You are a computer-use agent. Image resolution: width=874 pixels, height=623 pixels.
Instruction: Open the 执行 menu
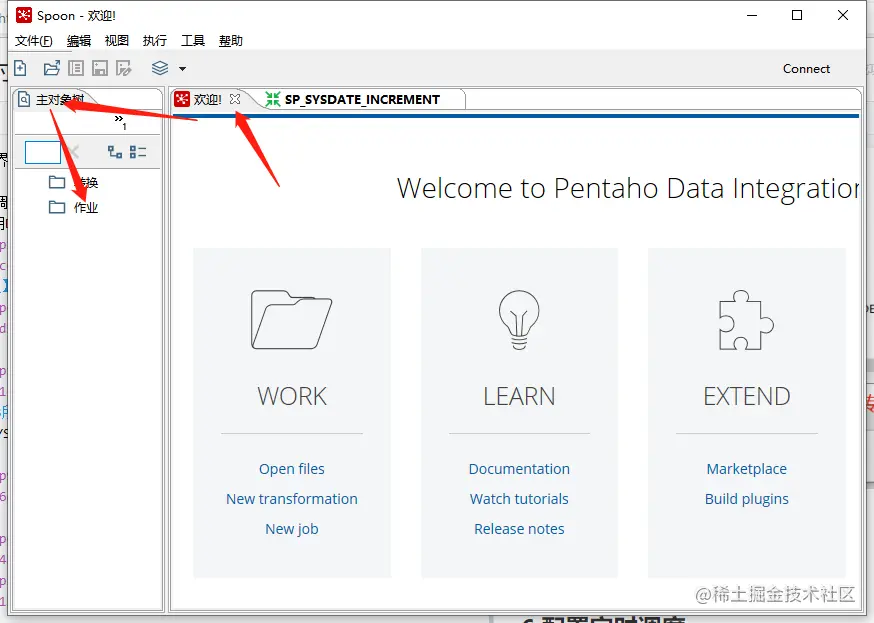(x=154, y=41)
